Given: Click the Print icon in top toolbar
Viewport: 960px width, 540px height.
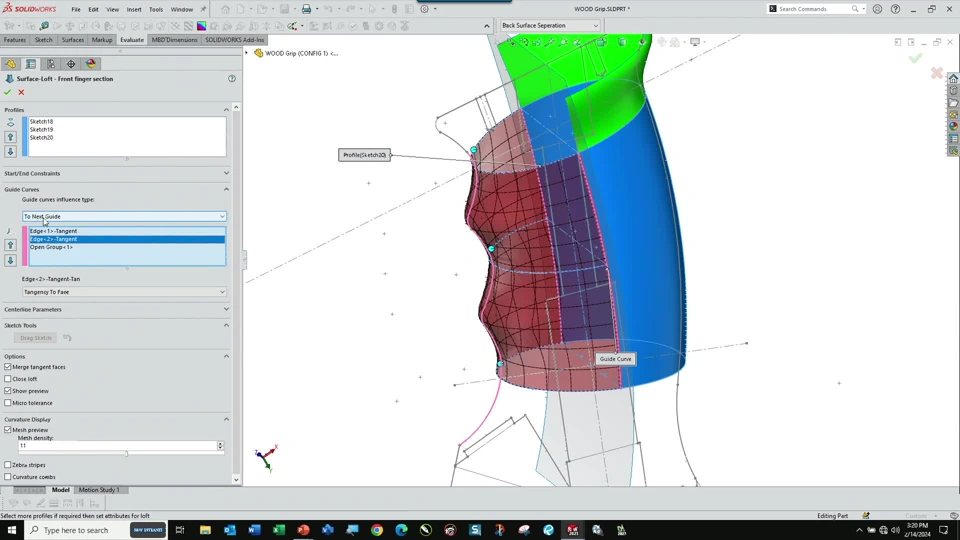Looking at the screenshot, I should coord(306,9).
